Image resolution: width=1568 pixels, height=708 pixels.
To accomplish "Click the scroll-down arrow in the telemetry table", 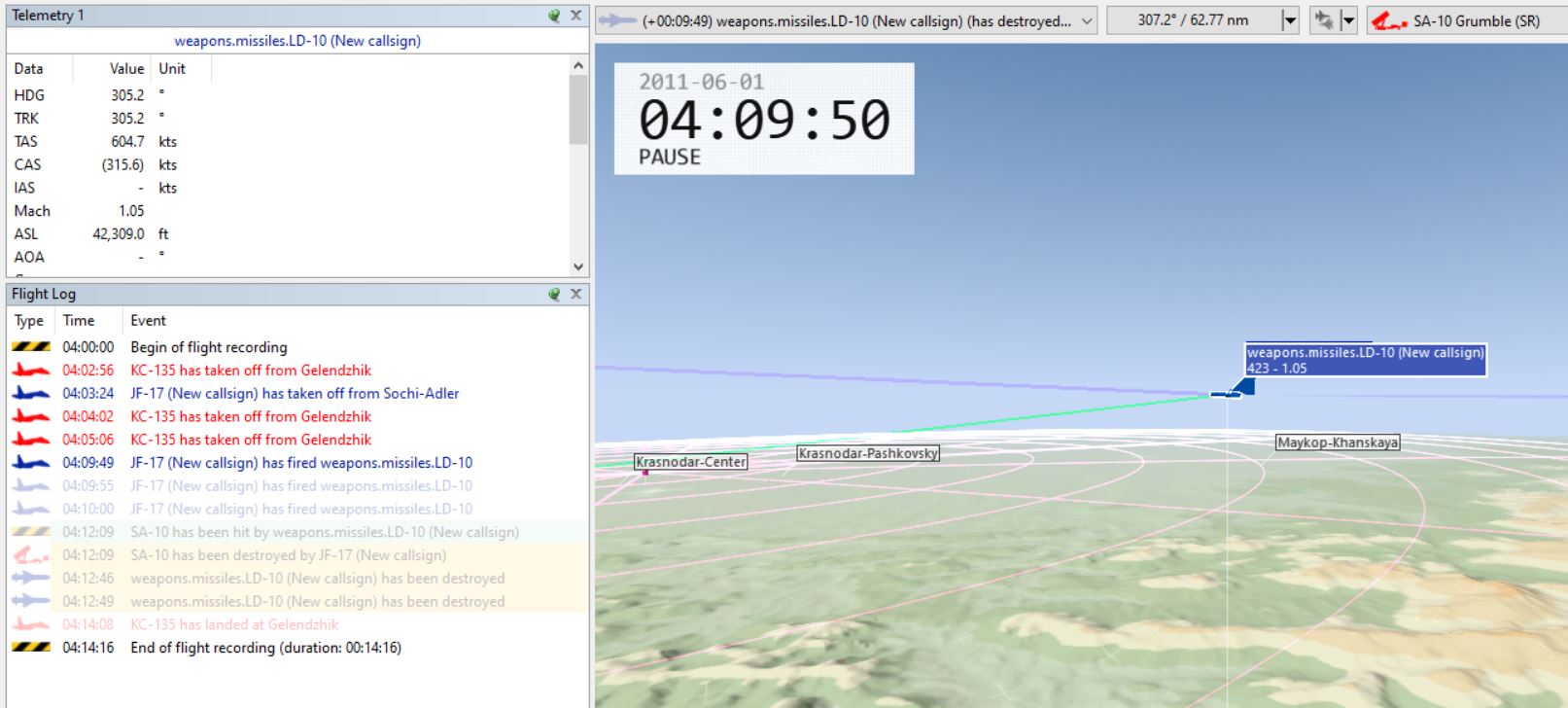I will click(578, 266).
